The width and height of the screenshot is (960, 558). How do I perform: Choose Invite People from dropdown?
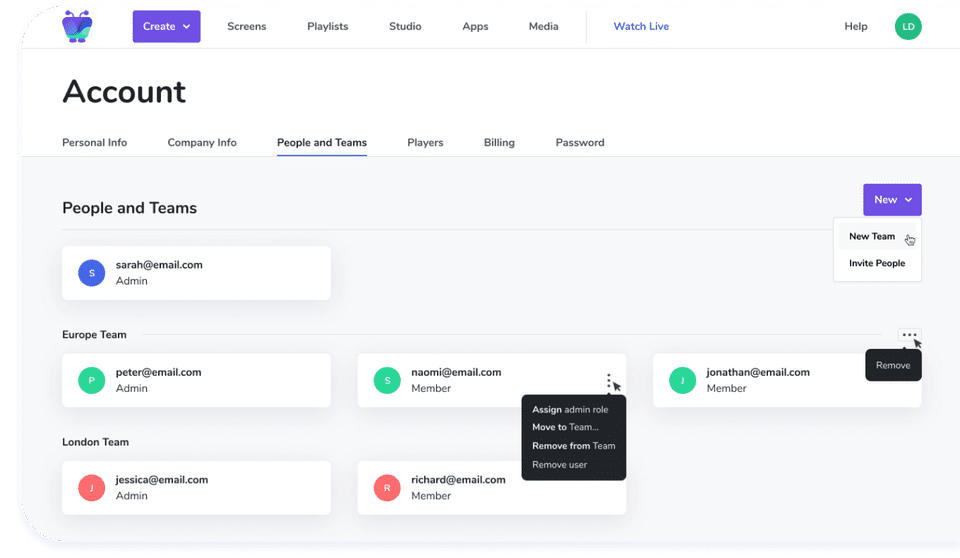coord(877,263)
